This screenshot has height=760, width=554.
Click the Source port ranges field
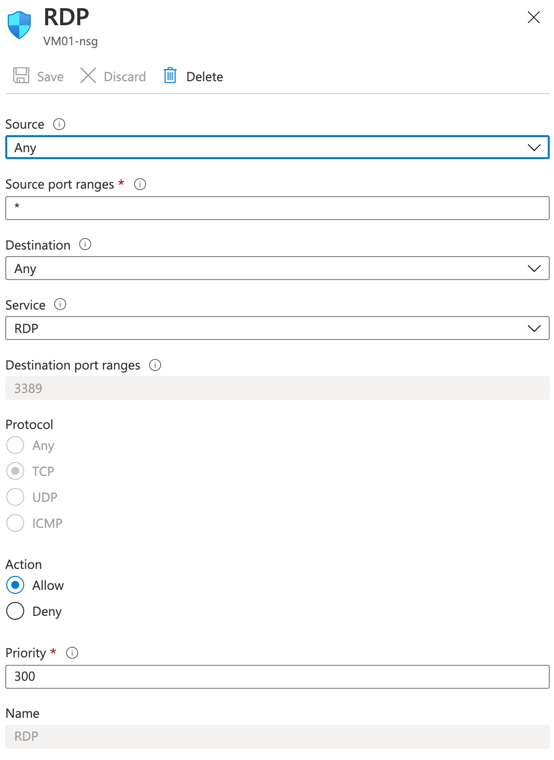tap(277, 208)
